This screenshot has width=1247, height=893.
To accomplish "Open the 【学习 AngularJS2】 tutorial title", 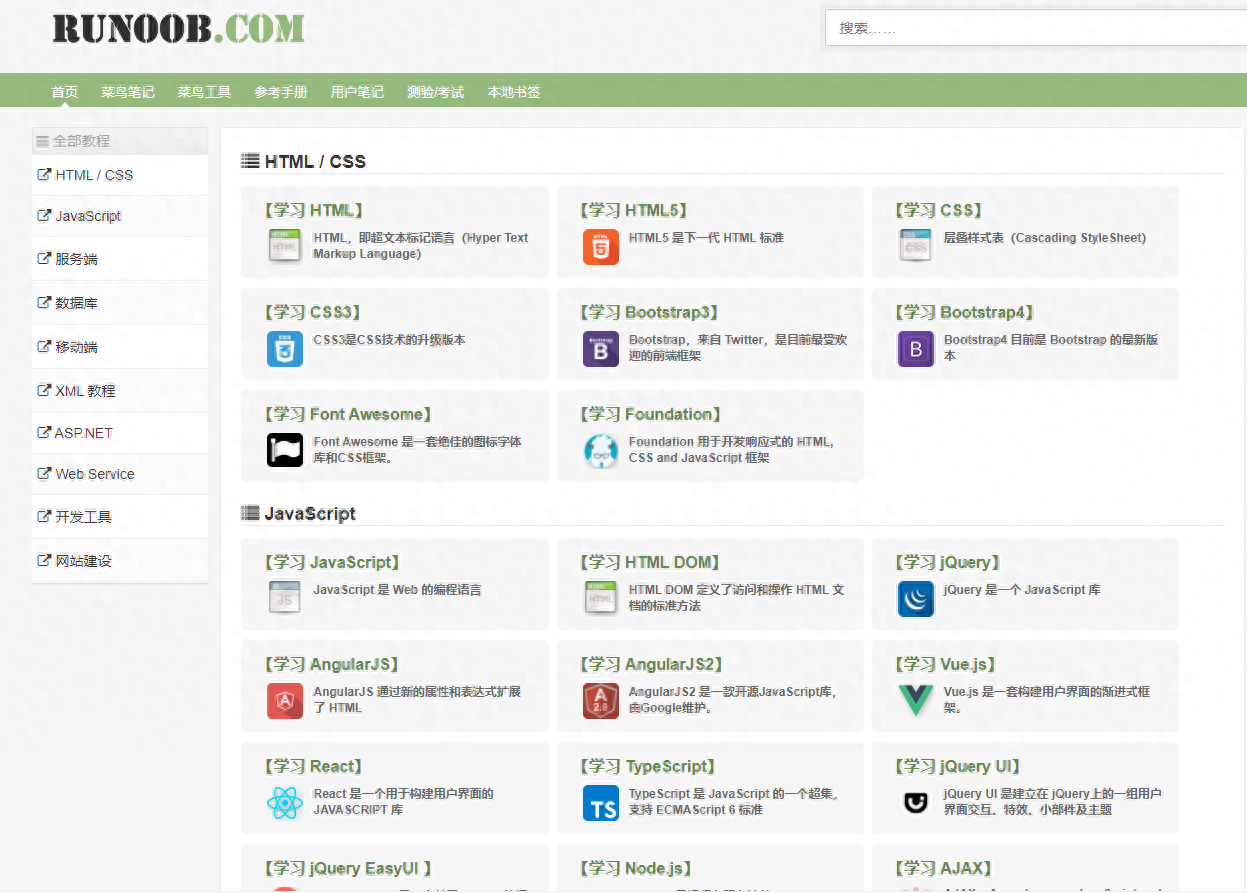I will (x=651, y=664).
